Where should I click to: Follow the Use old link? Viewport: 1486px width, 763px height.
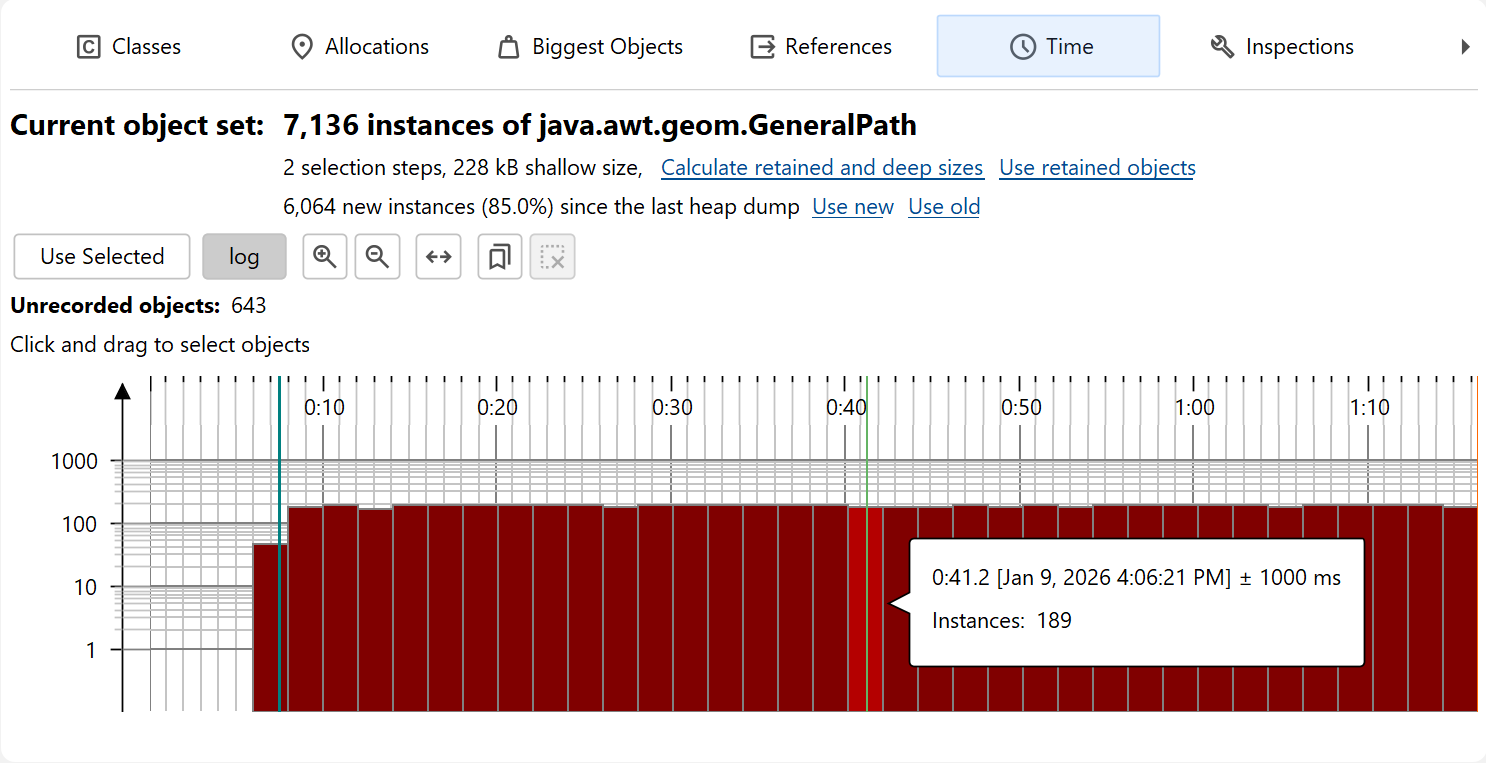(x=944, y=207)
